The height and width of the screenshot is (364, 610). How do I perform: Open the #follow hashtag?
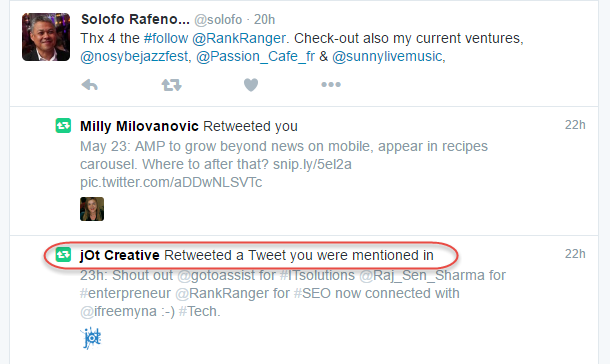(166, 38)
